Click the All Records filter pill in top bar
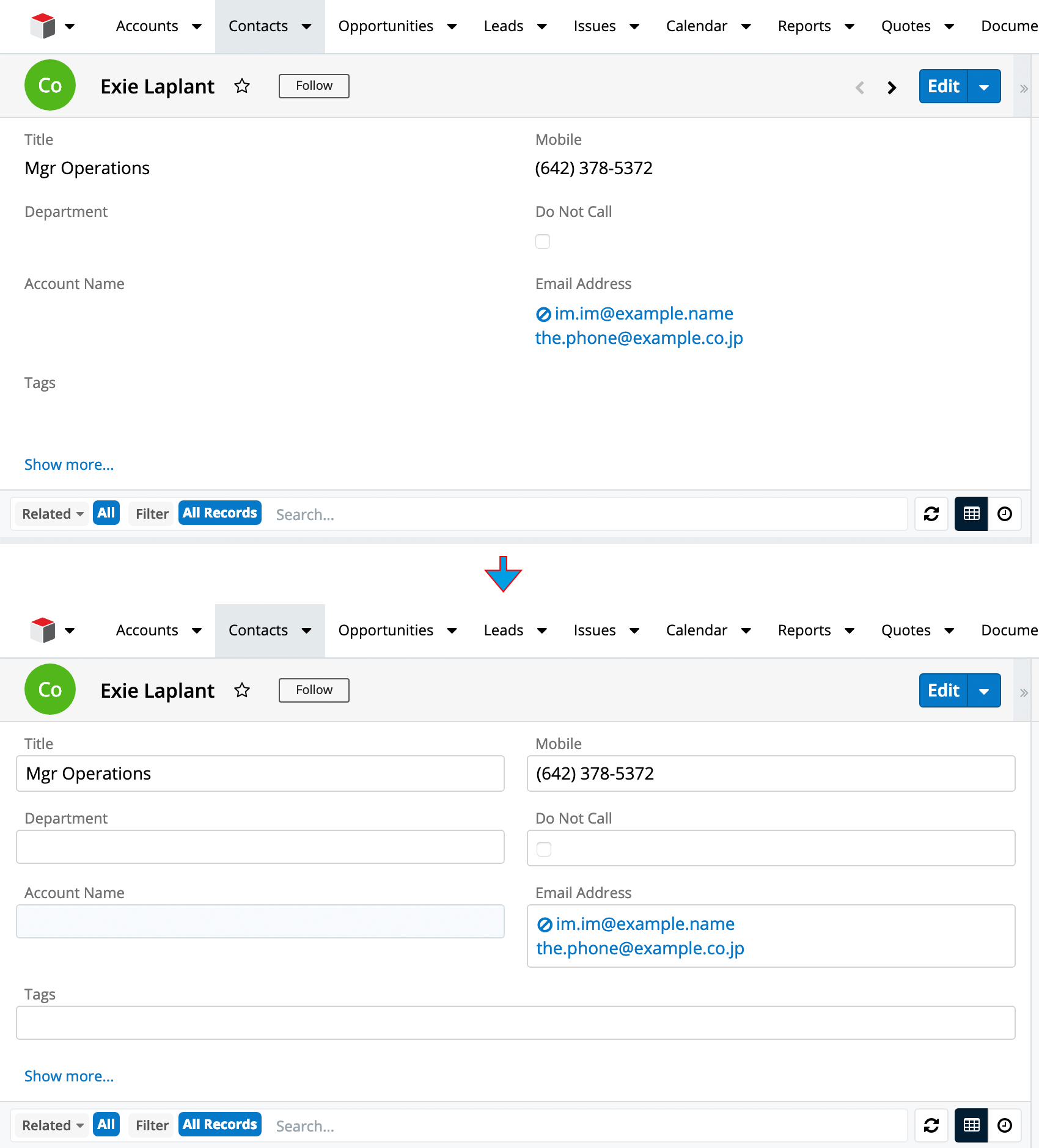Image resolution: width=1039 pixels, height=1148 pixels. [x=220, y=513]
